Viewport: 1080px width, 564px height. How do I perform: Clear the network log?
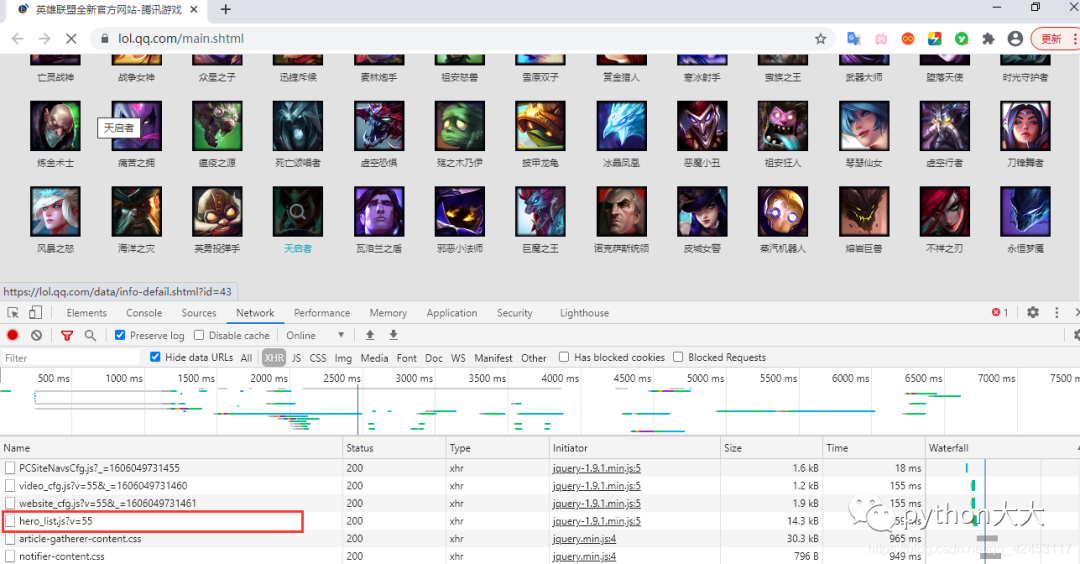37,335
